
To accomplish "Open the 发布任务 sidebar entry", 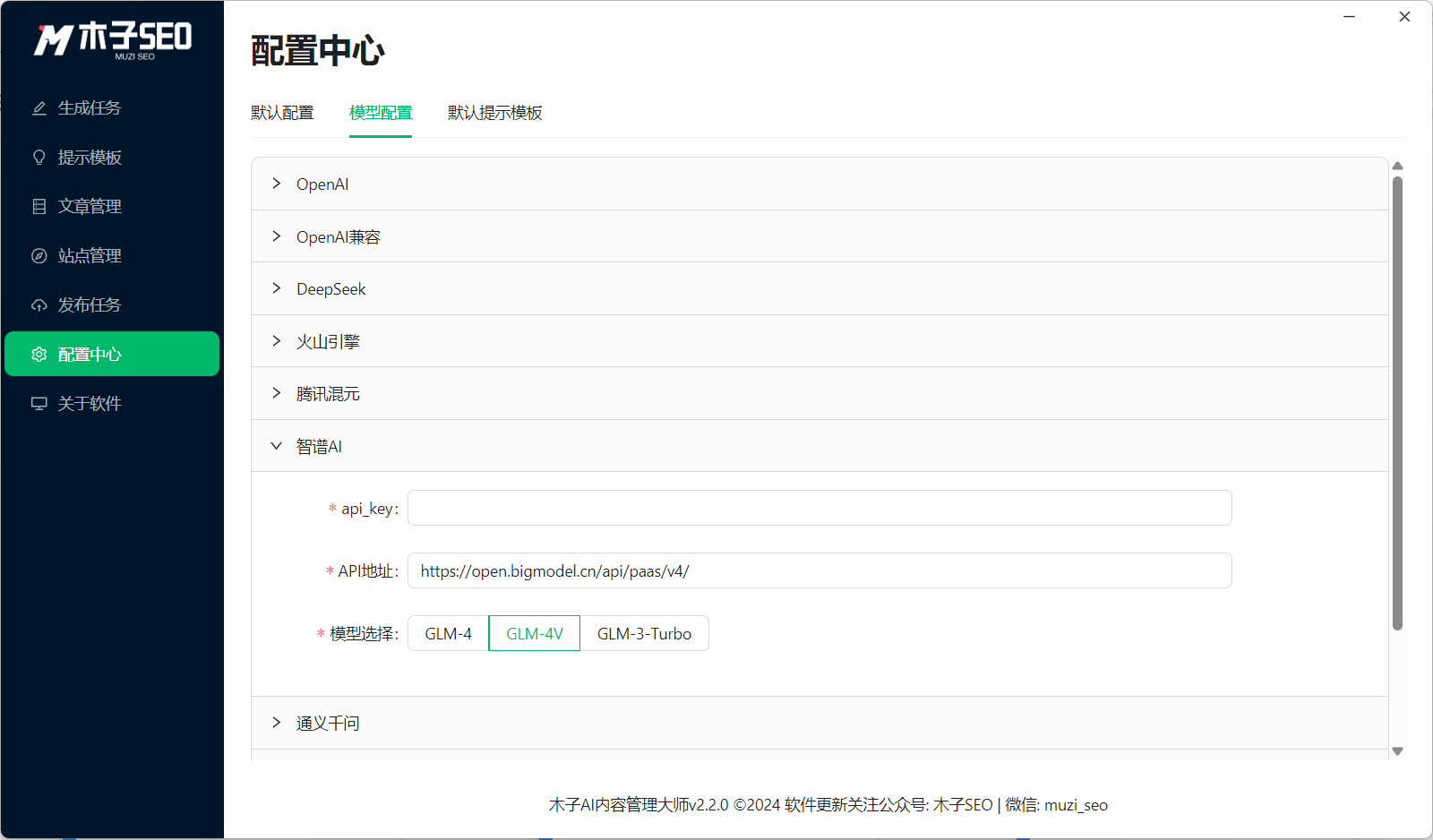I will (112, 304).
